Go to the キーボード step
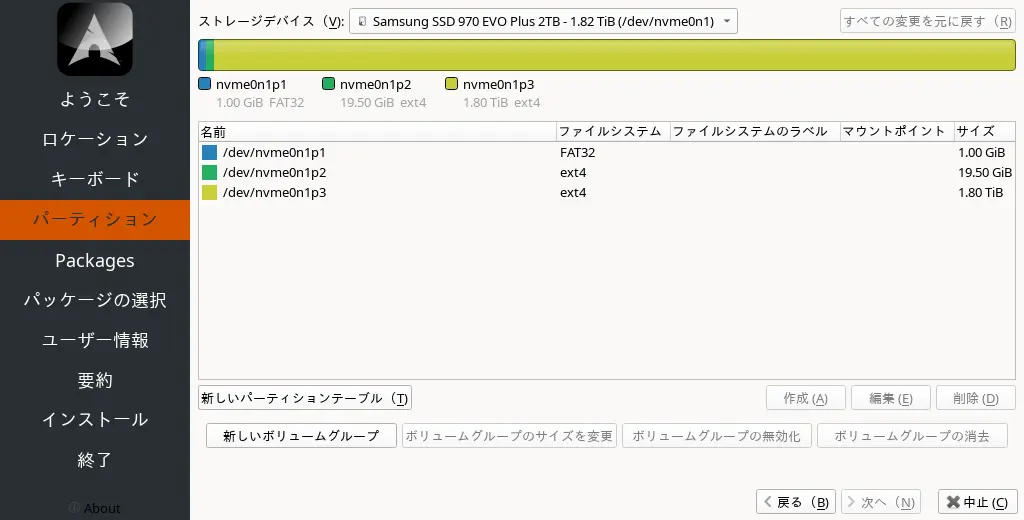This screenshot has width=1024, height=520. [95, 179]
